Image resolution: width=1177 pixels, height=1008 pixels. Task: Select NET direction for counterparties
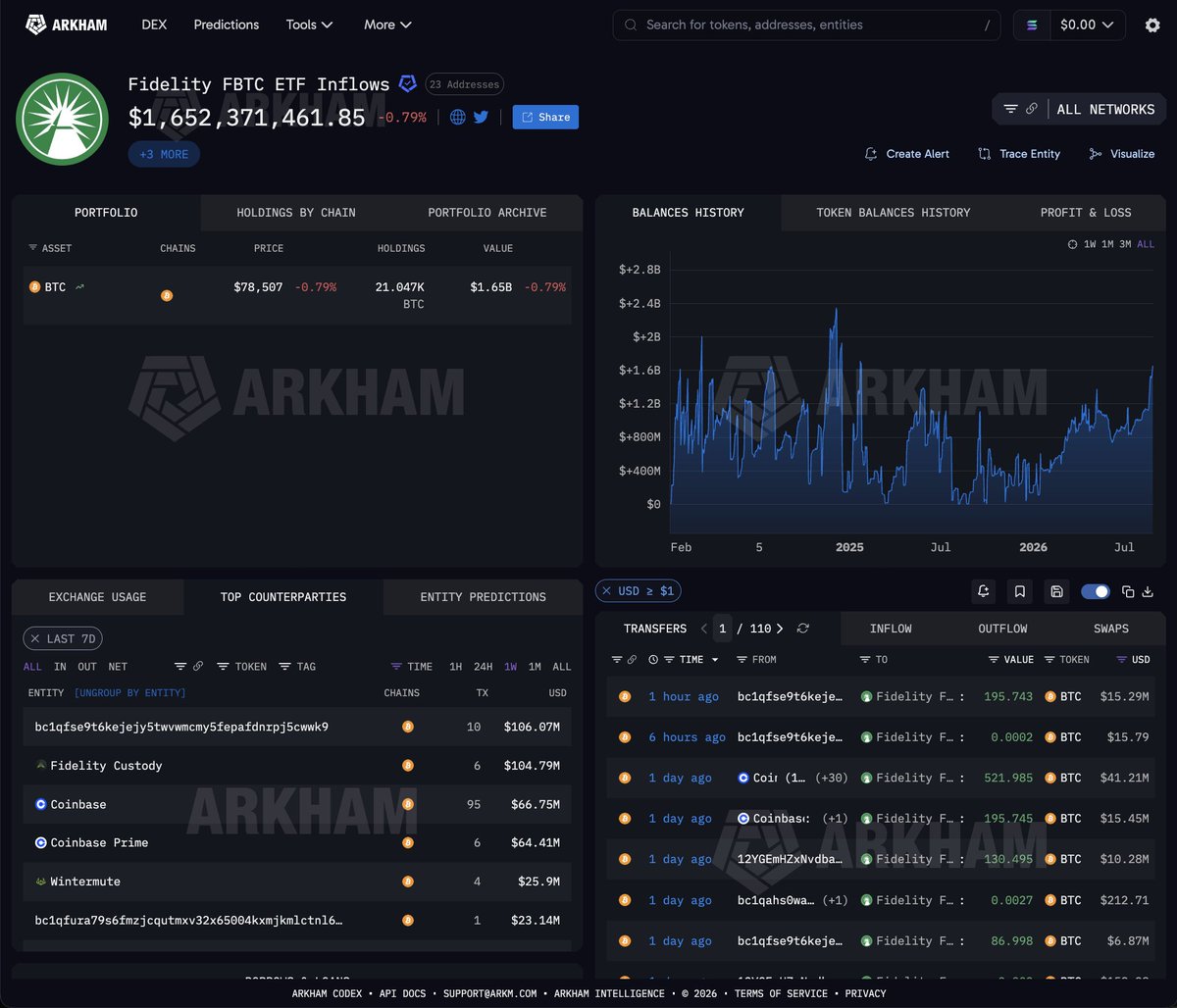[x=118, y=667]
